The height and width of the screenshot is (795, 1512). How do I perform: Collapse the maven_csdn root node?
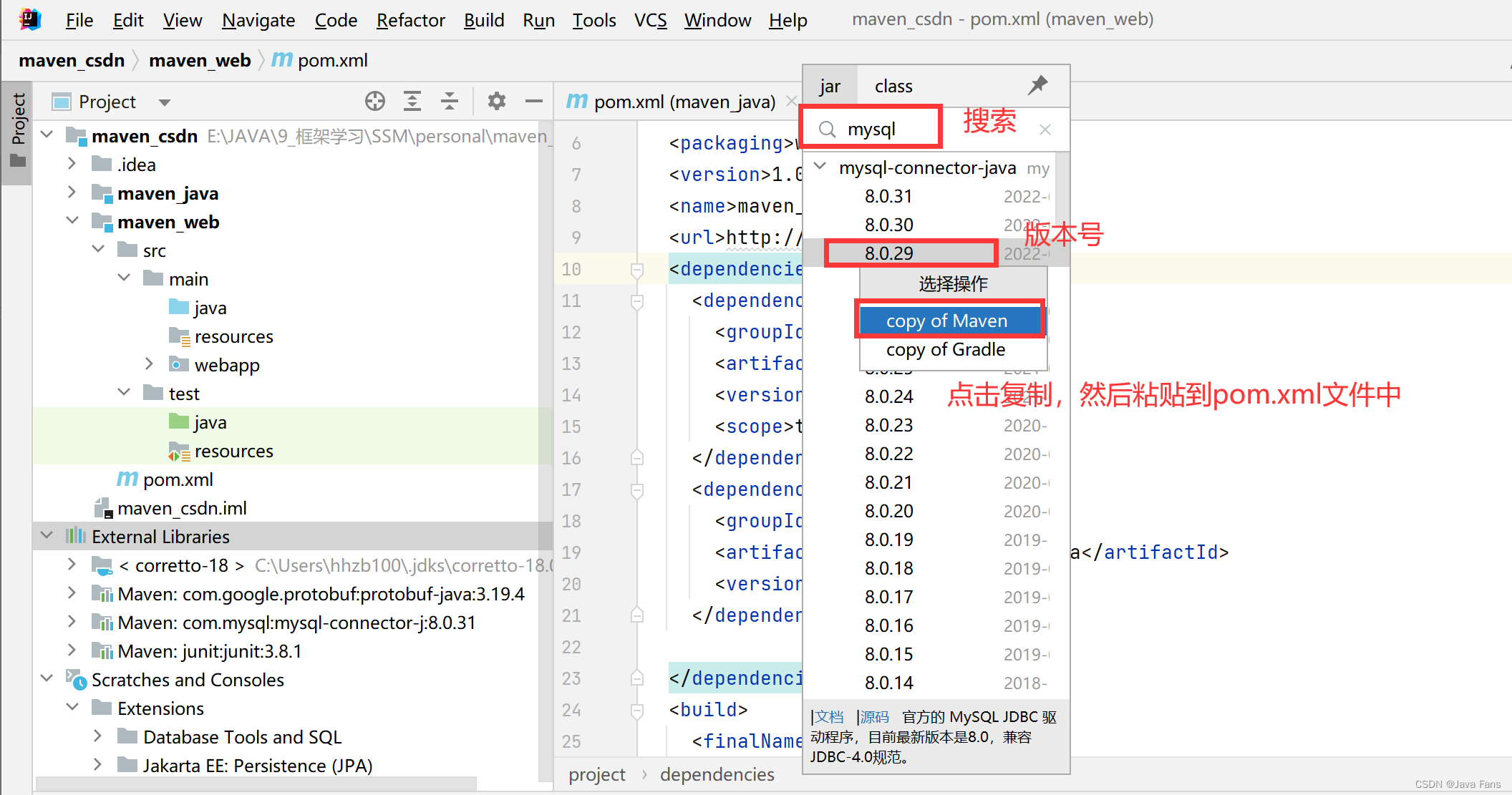[47, 135]
